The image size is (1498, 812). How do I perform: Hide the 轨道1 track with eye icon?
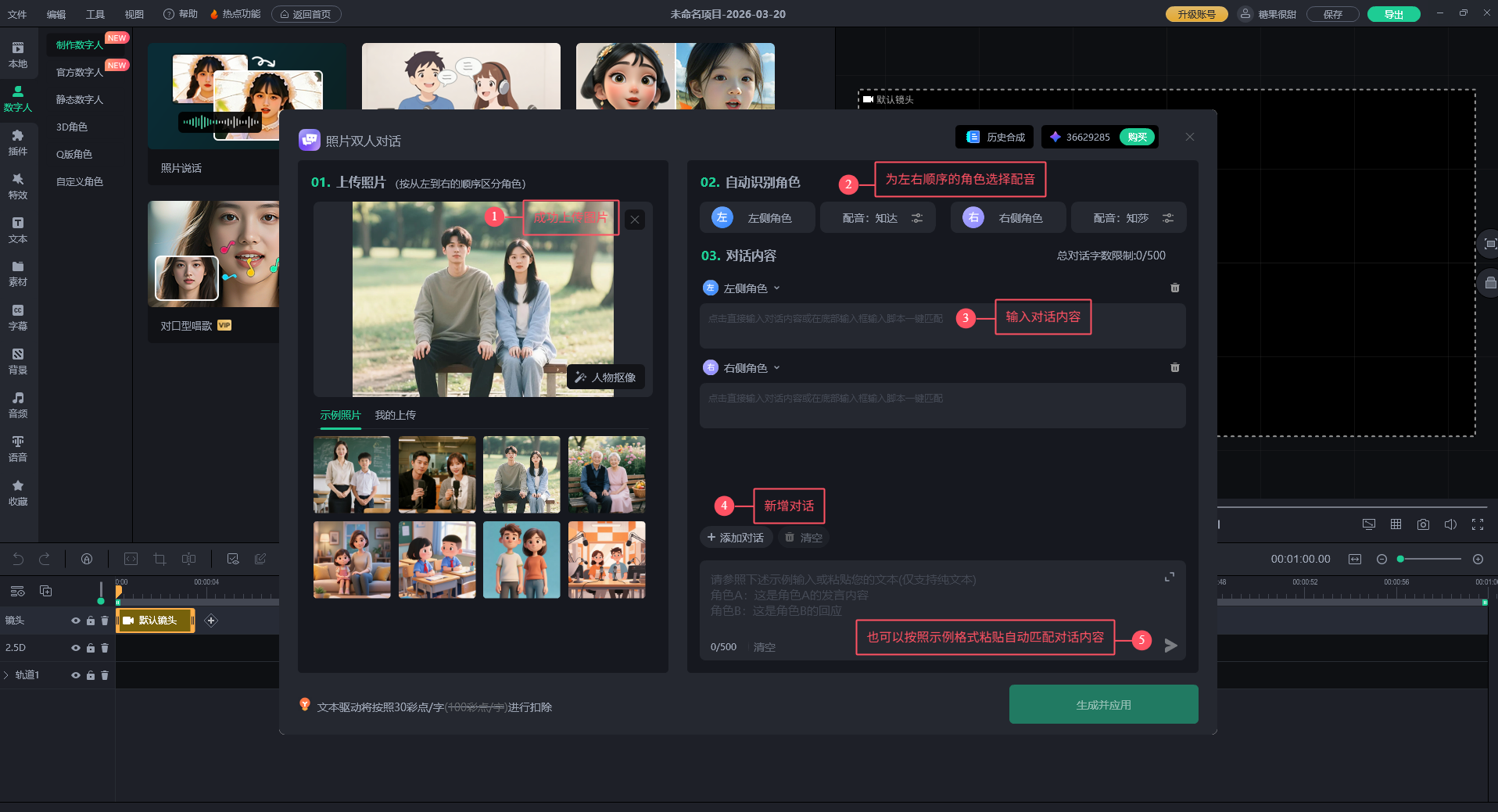76,675
